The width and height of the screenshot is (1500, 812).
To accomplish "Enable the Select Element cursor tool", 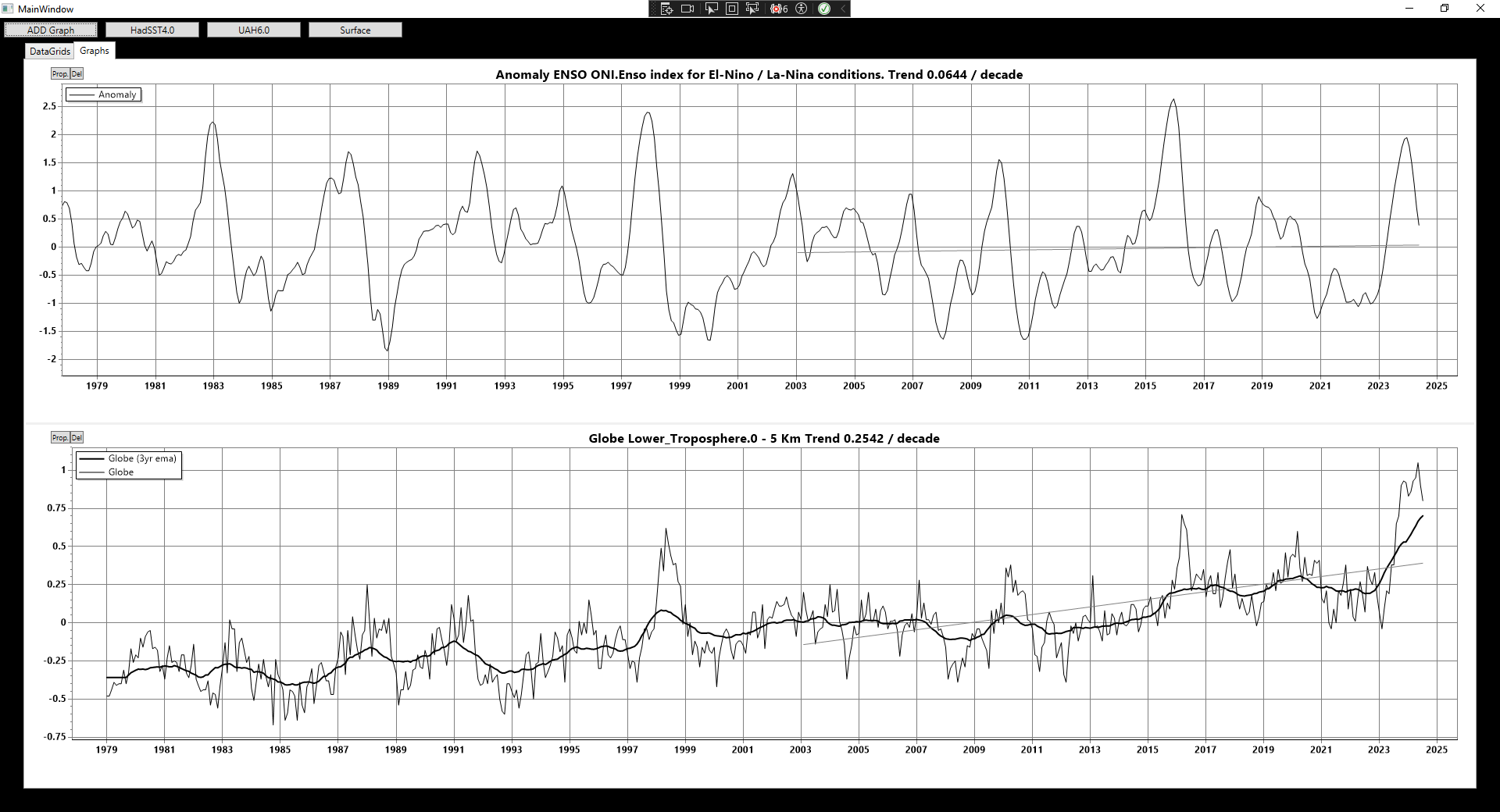I will coord(711,9).
